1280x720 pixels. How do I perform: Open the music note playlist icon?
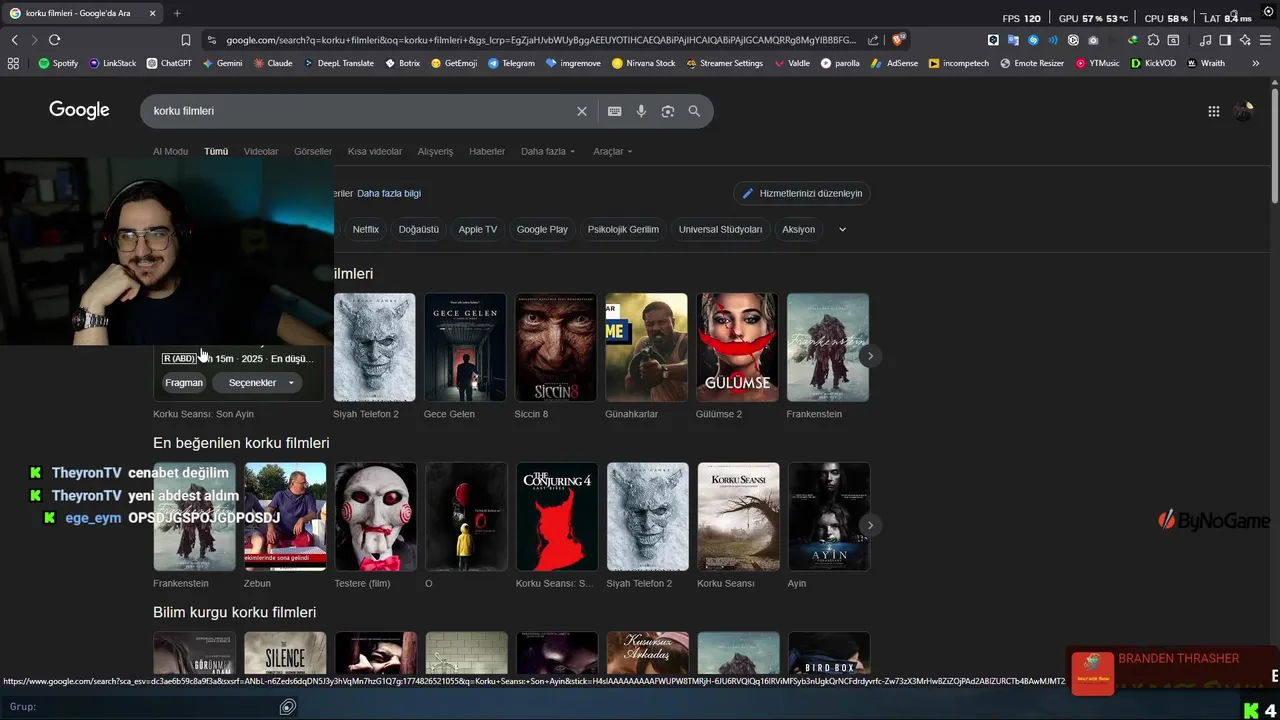click(1205, 40)
